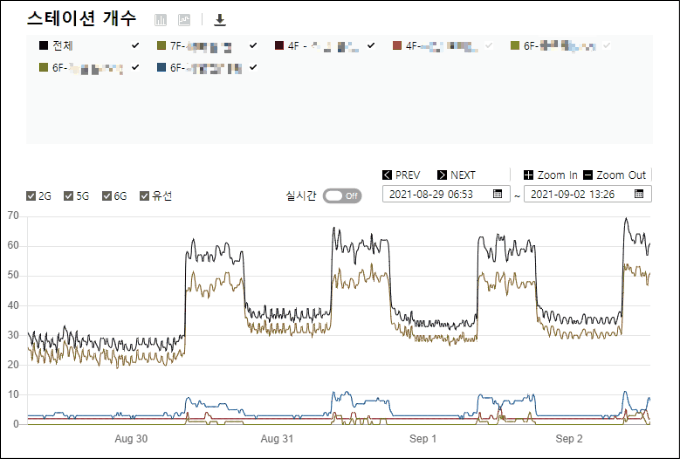Go to next time range with NEXT
The height and width of the screenshot is (459, 680).
(456, 175)
